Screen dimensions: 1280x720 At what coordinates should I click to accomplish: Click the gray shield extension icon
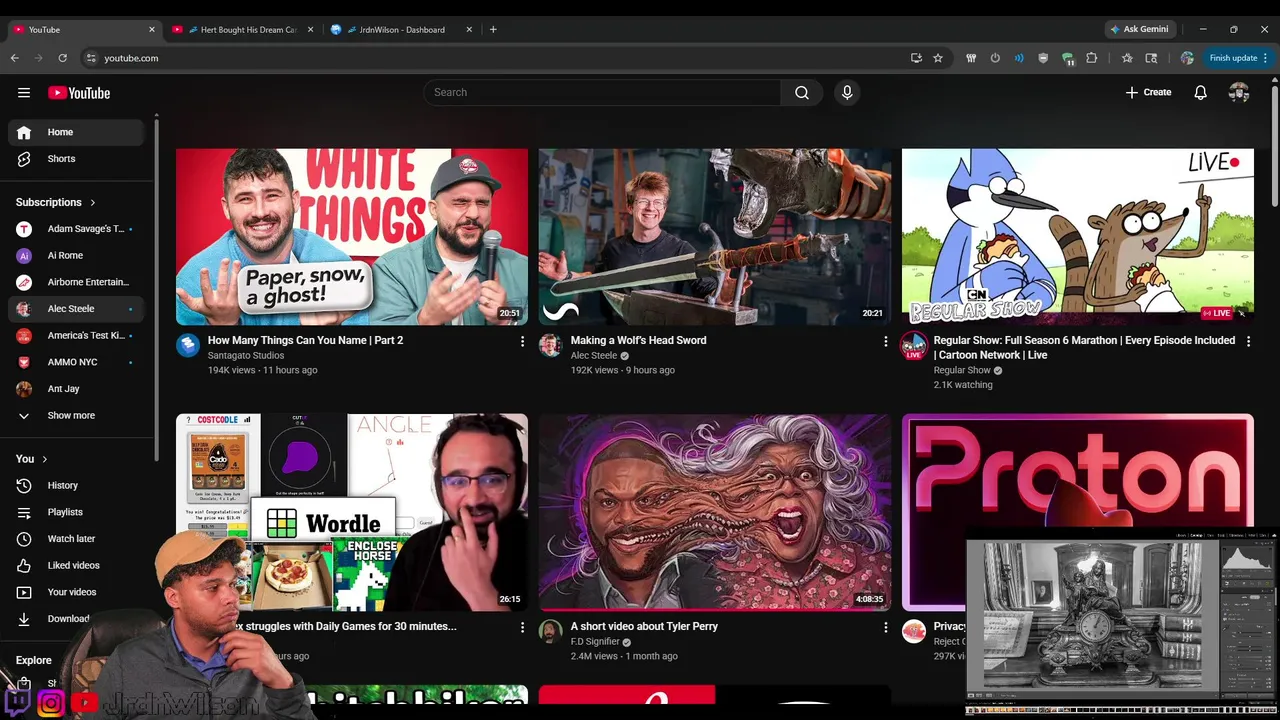(x=1044, y=58)
